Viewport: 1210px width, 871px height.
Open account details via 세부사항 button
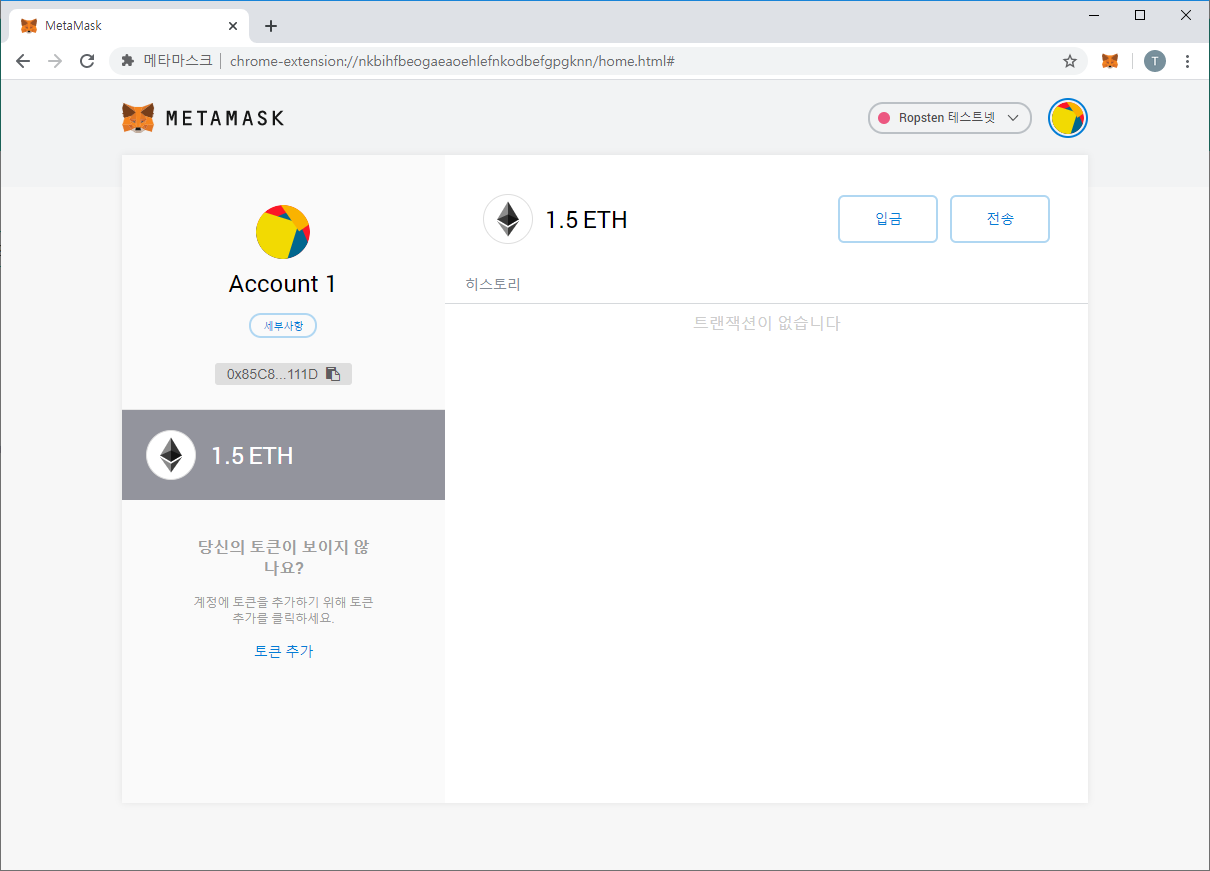coord(283,326)
